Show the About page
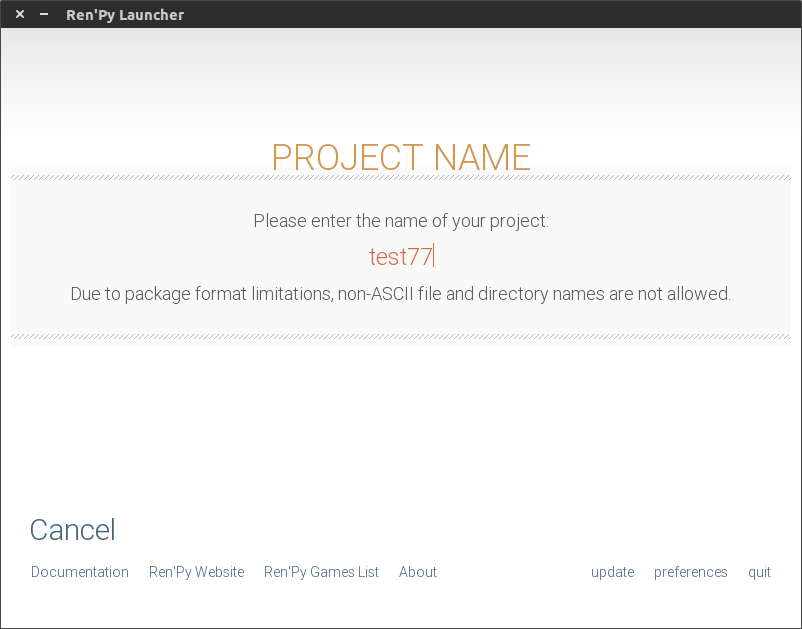 click(x=417, y=572)
